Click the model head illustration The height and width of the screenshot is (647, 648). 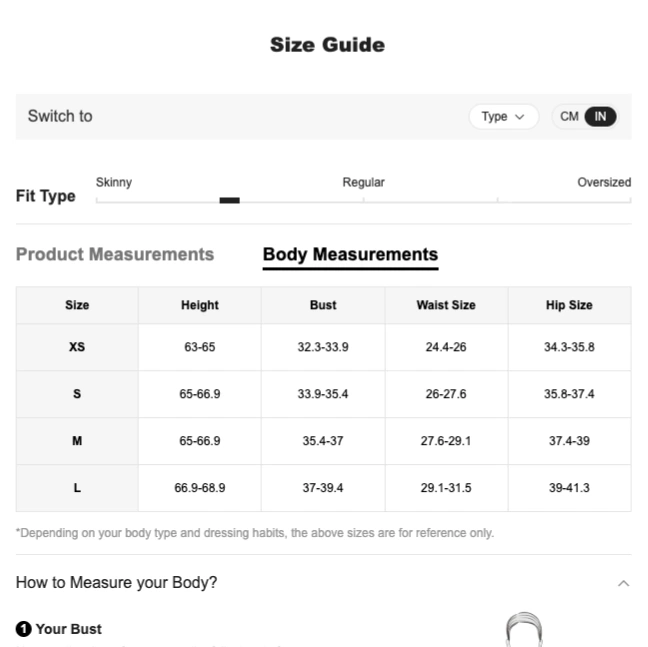tap(524, 630)
